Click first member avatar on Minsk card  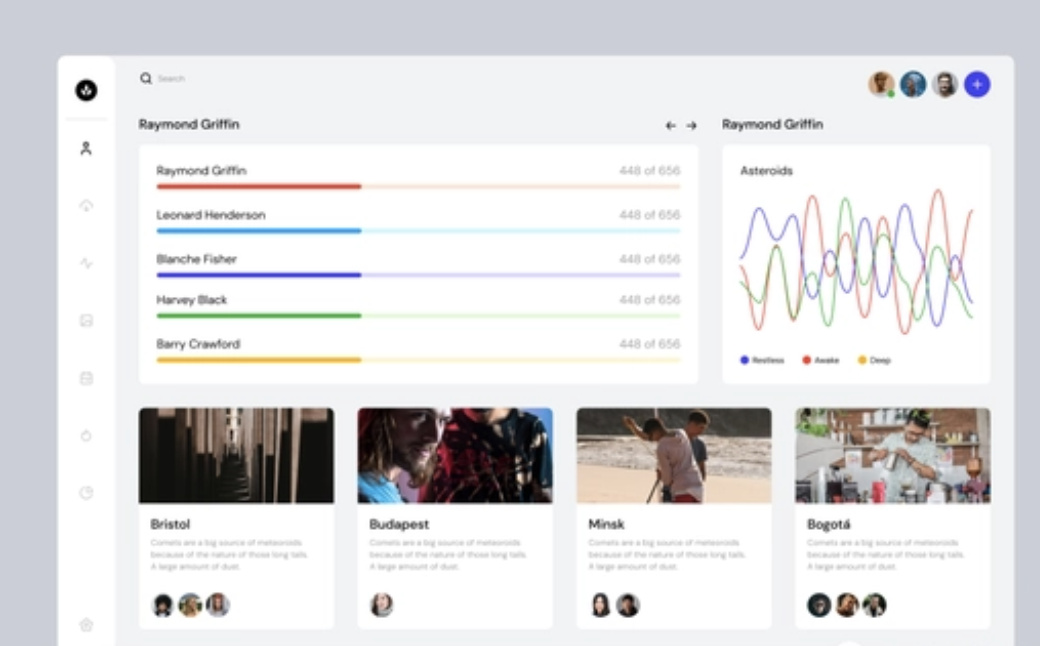coord(600,605)
